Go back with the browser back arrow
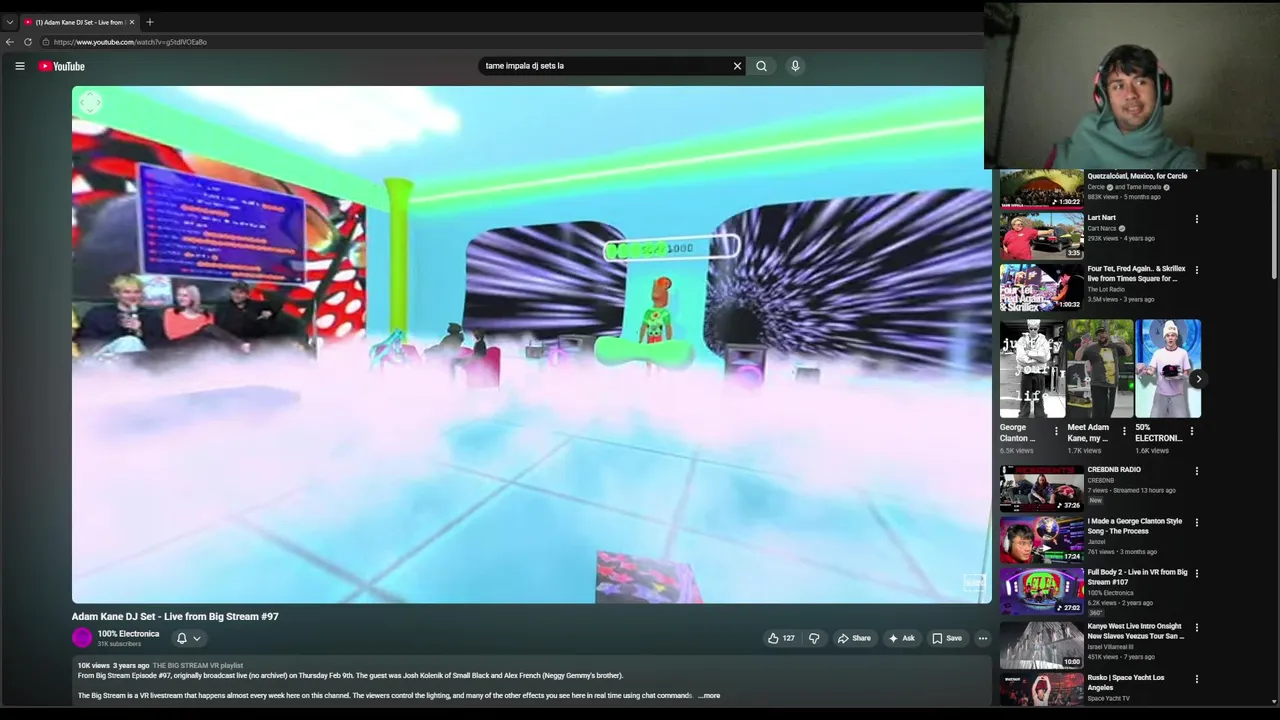The width and height of the screenshot is (1280, 720). [x=10, y=42]
